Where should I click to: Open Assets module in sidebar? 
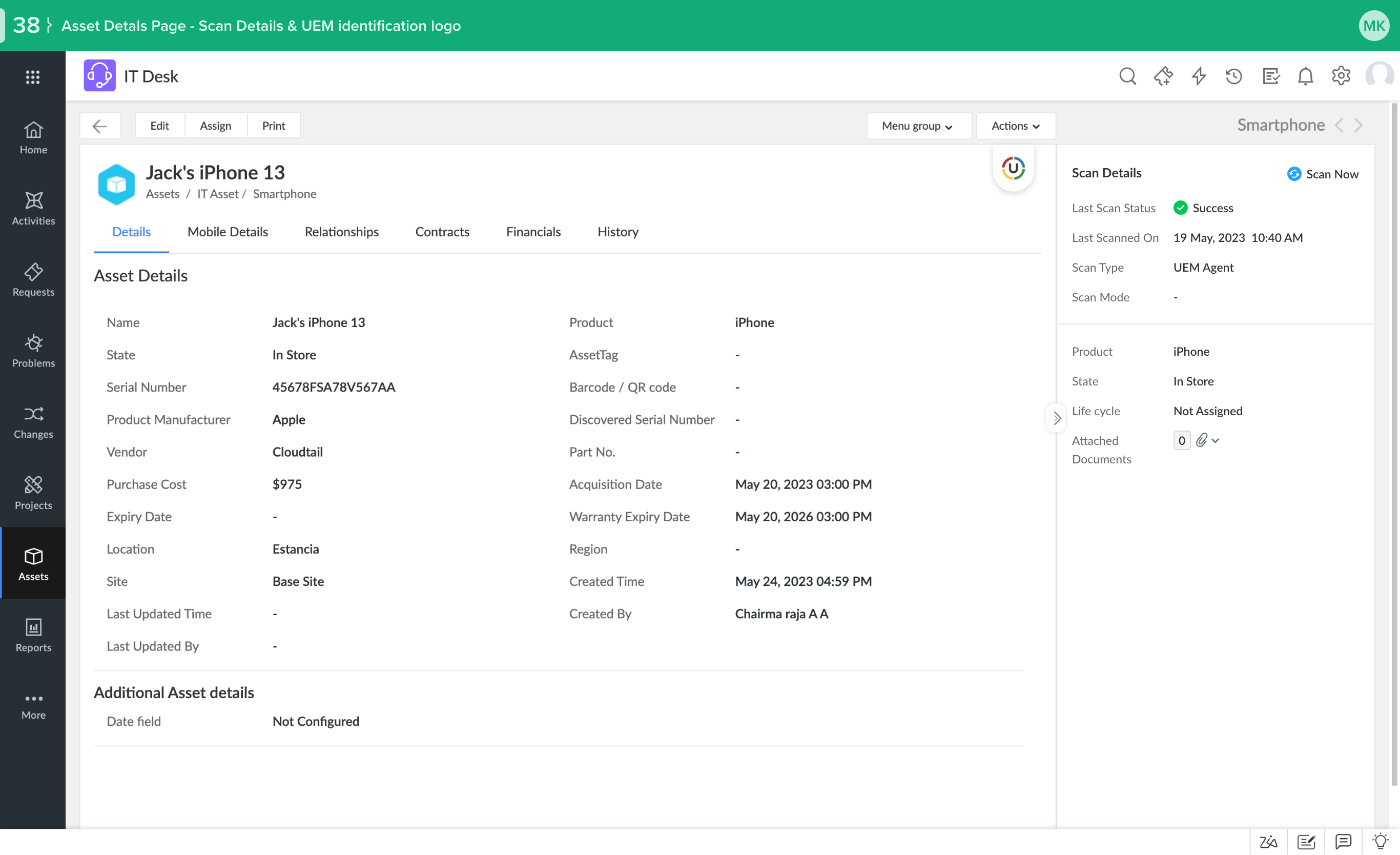33,563
